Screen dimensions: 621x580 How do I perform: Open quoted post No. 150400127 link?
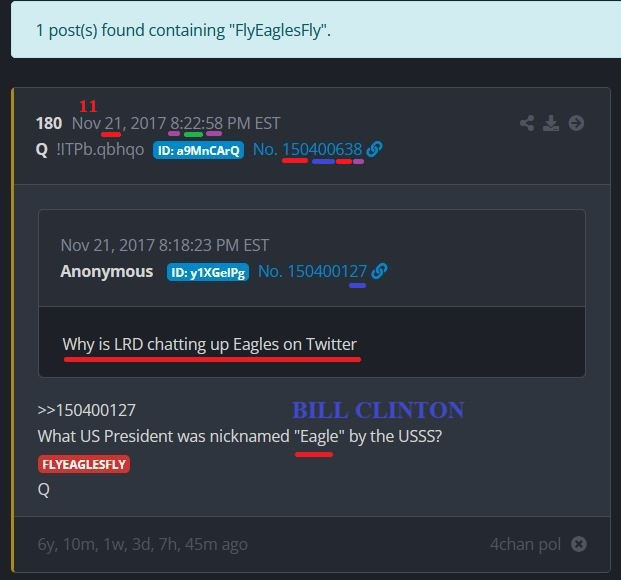(x=312, y=271)
